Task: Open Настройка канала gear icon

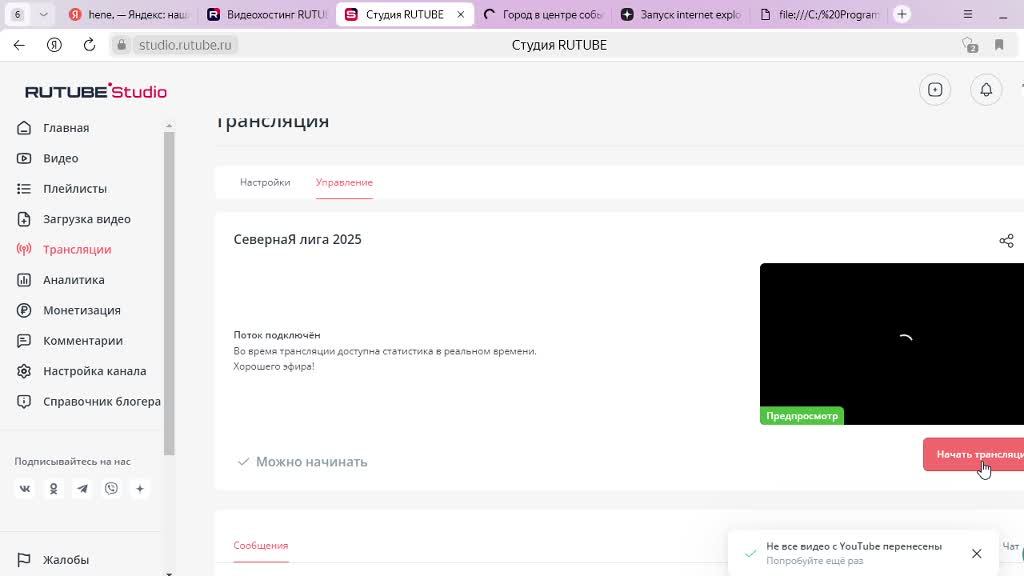Action: 24,371
